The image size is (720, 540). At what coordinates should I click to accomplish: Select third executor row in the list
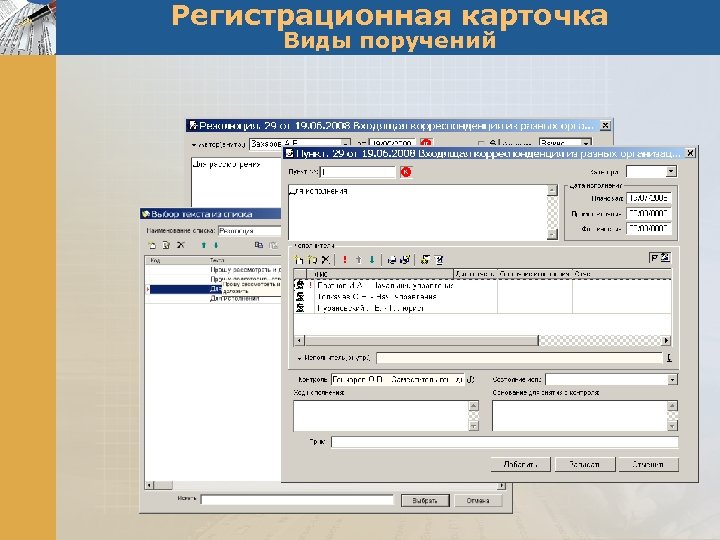tap(482, 309)
